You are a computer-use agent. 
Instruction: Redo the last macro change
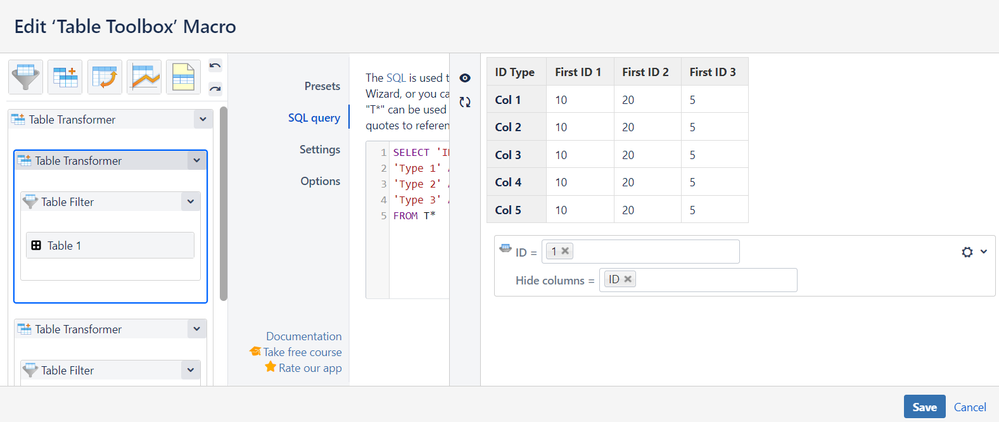pos(215,88)
